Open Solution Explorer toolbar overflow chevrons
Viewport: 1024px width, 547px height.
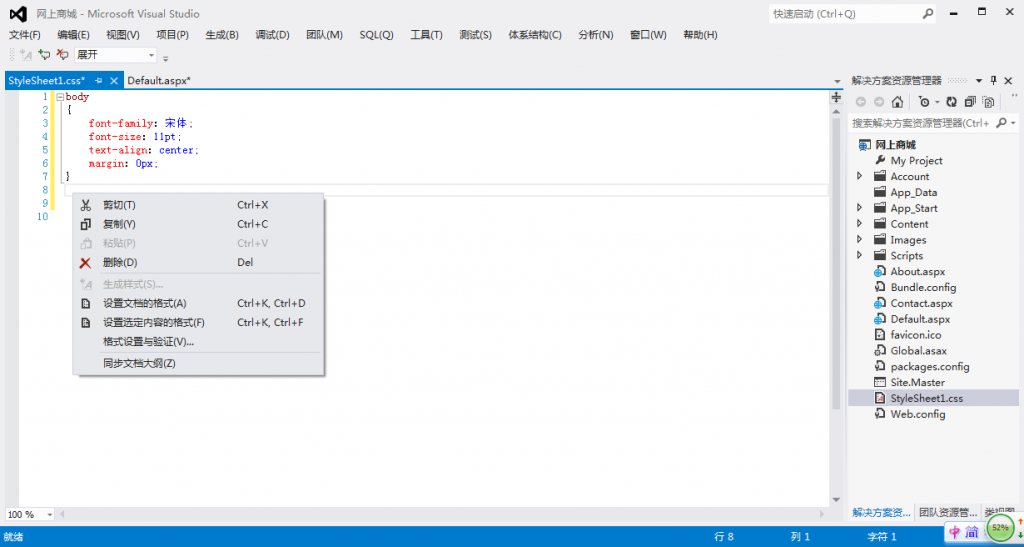[x=1015, y=96]
